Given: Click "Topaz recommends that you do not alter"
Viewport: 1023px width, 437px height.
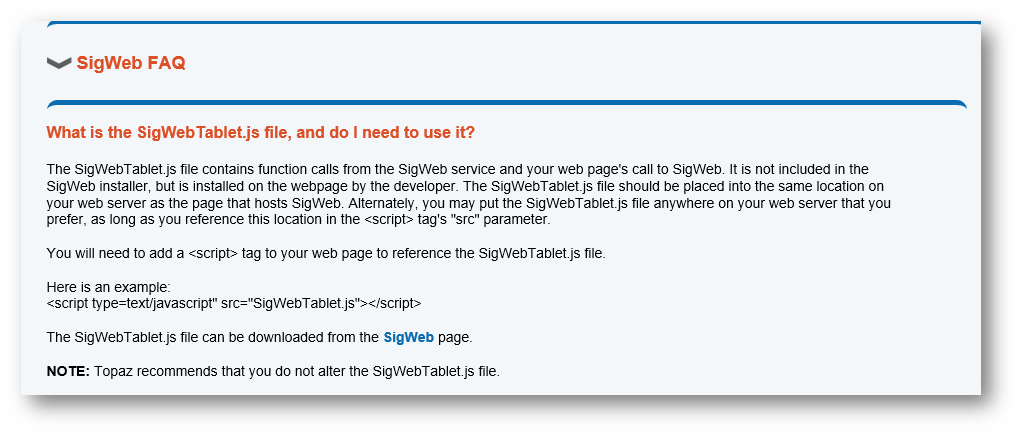Looking at the screenshot, I should click(232, 372).
